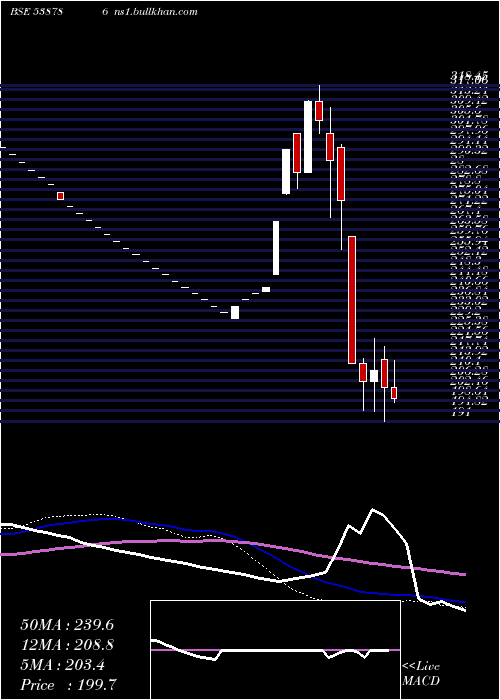Click the <<Live MACD label
The height and width of the screenshot is (700, 500).
421,674
